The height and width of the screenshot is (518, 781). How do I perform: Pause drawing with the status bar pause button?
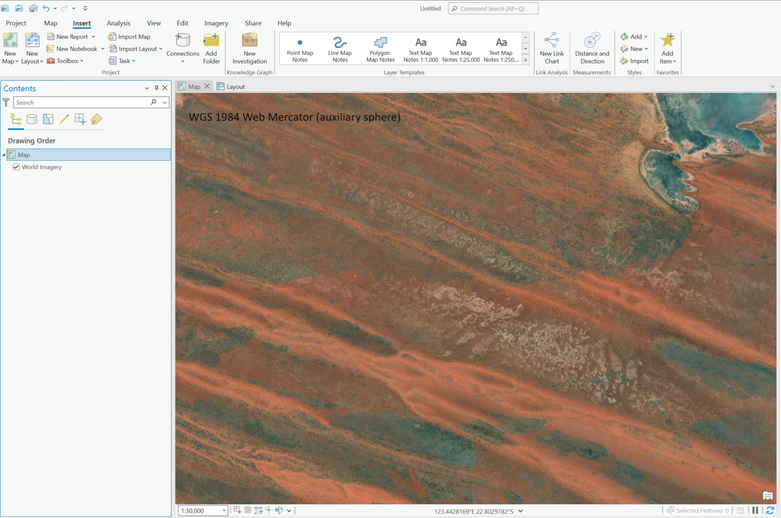tap(755, 511)
